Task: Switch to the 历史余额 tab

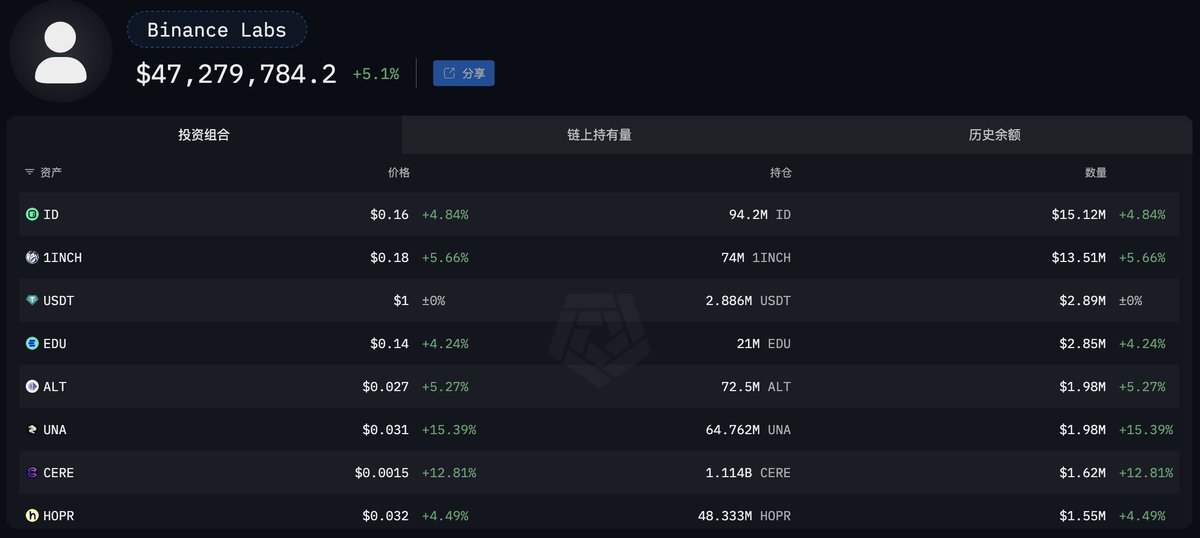Action: pos(994,134)
